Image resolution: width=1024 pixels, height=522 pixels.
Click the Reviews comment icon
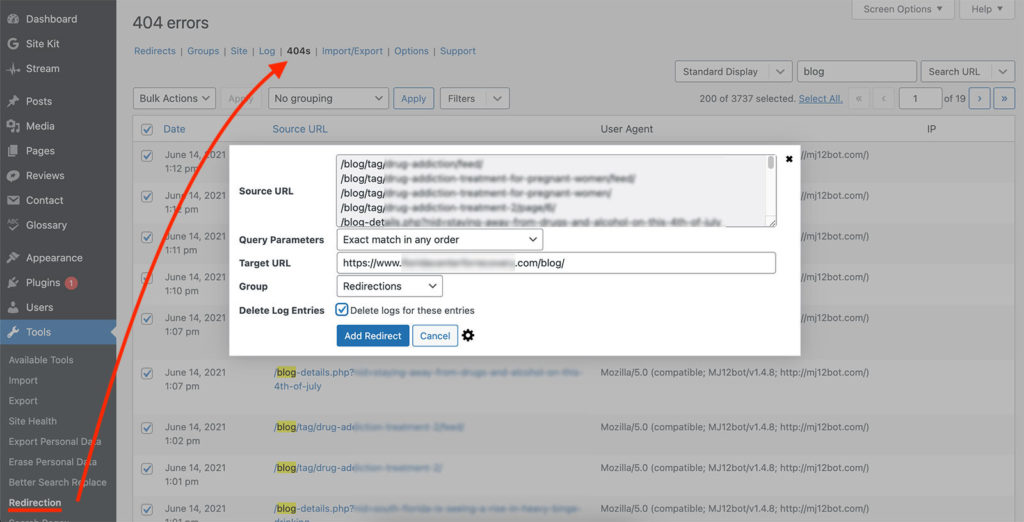point(13,176)
